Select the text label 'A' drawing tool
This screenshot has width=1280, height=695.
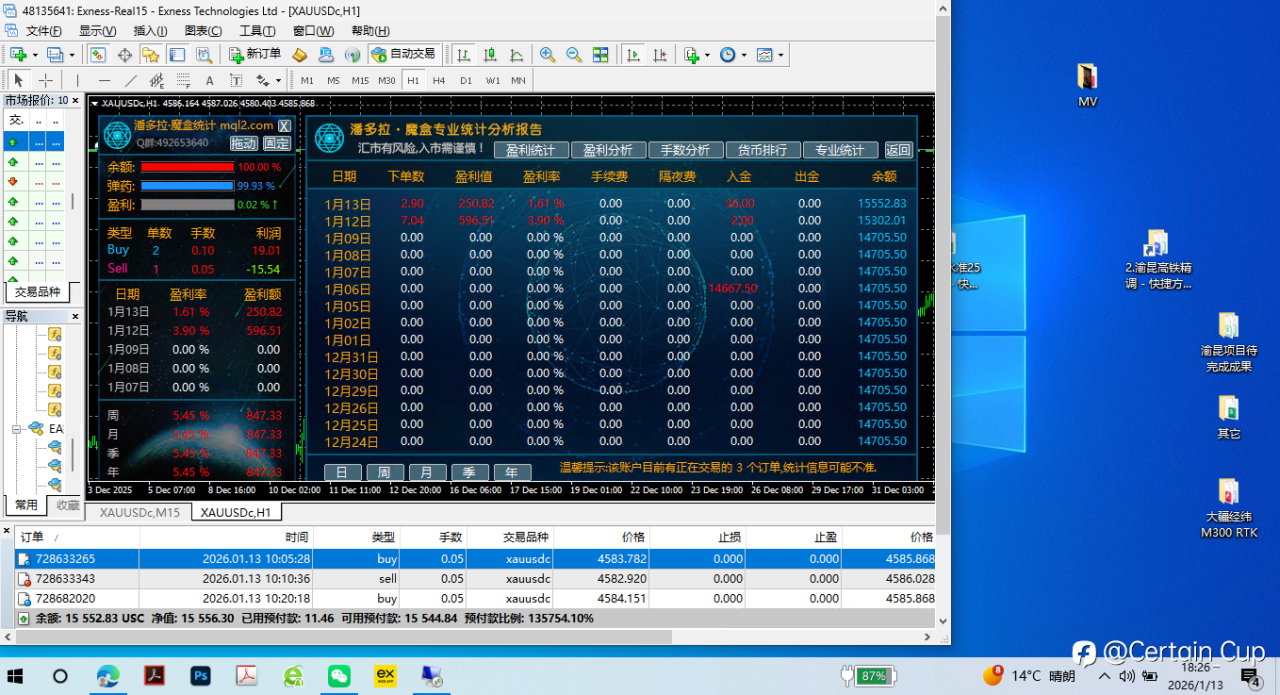(209, 80)
